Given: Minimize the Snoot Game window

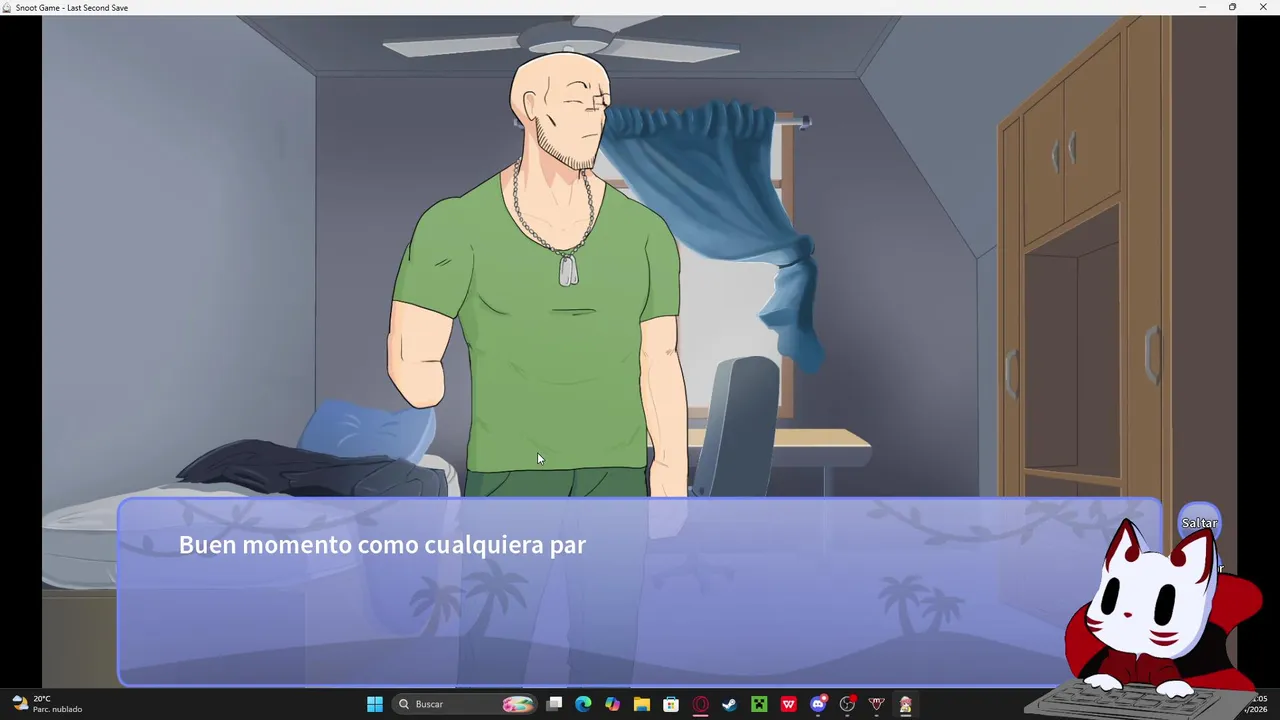Looking at the screenshot, I should [x=1202, y=7].
